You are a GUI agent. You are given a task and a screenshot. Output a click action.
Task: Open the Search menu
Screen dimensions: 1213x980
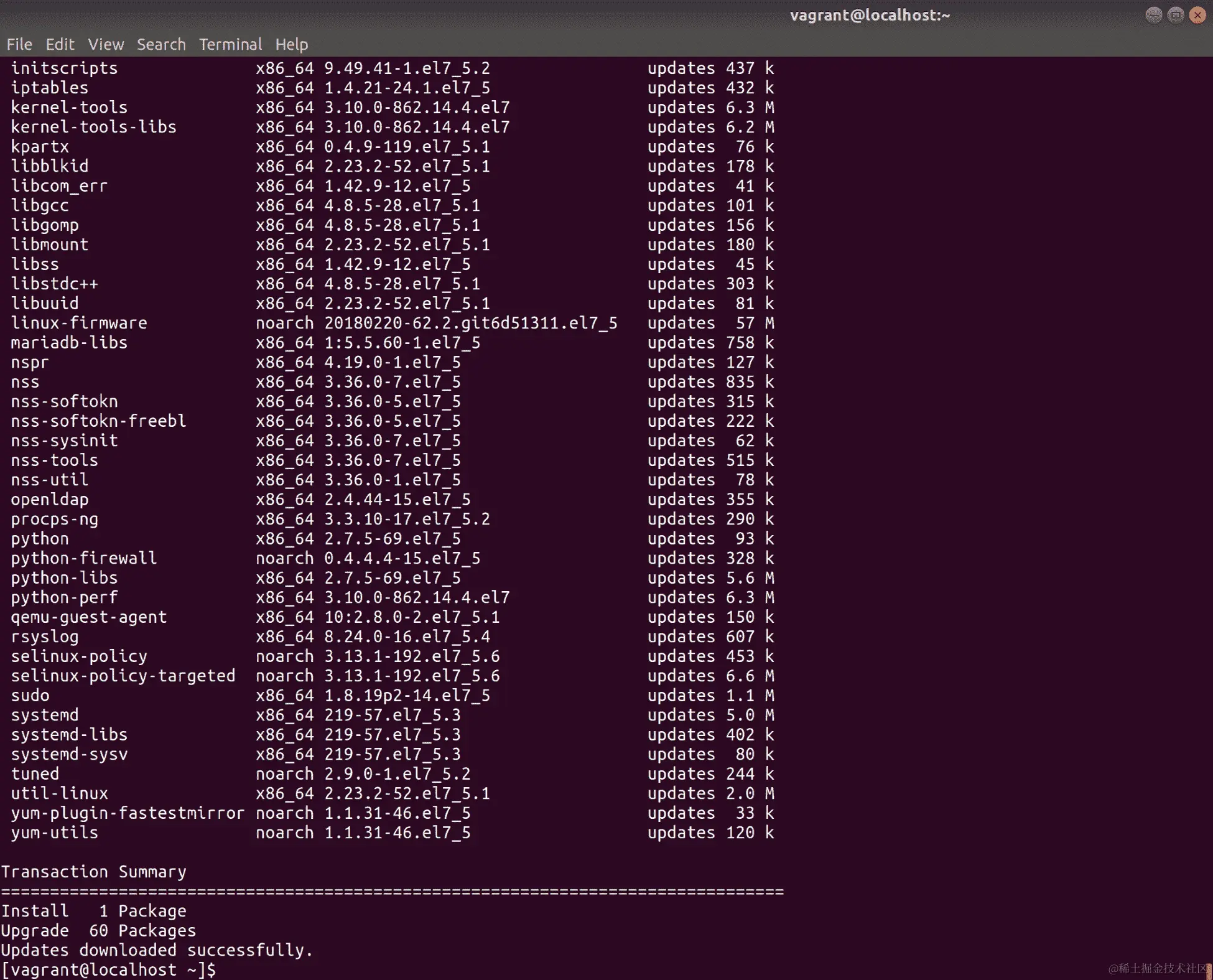(161, 44)
